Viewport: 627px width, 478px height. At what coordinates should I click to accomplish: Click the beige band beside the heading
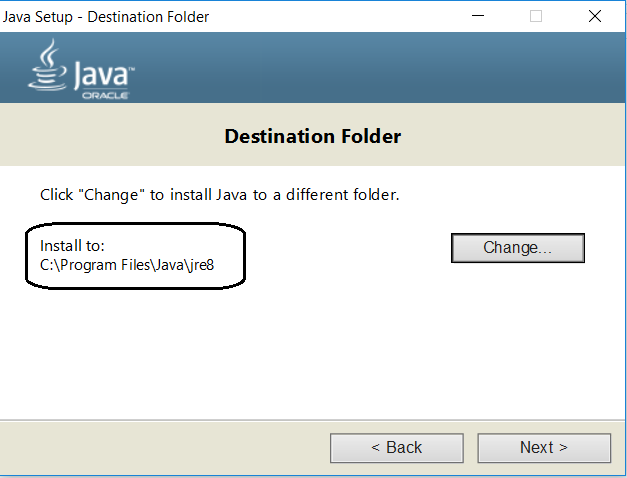(x=520, y=136)
